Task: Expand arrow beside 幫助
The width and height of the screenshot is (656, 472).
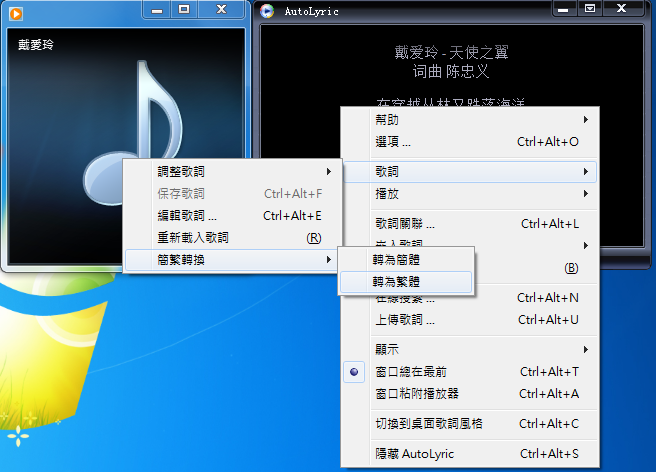Action: pos(586,120)
